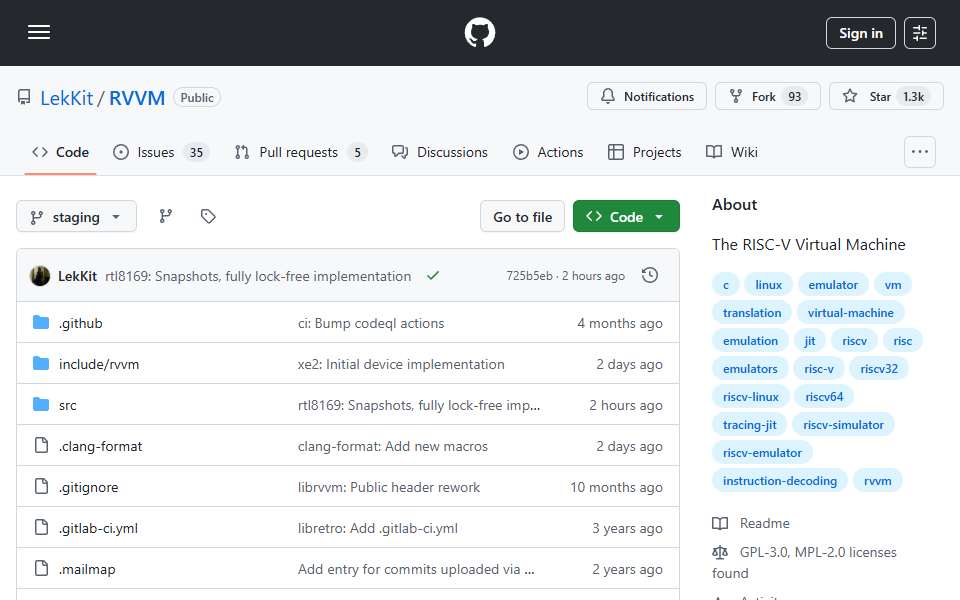Image resolution: width=960 pixels, height=600 pixels.
Task: Click file icon beside .gitlab-ci.yml
Action: click(x=41, y=528)
